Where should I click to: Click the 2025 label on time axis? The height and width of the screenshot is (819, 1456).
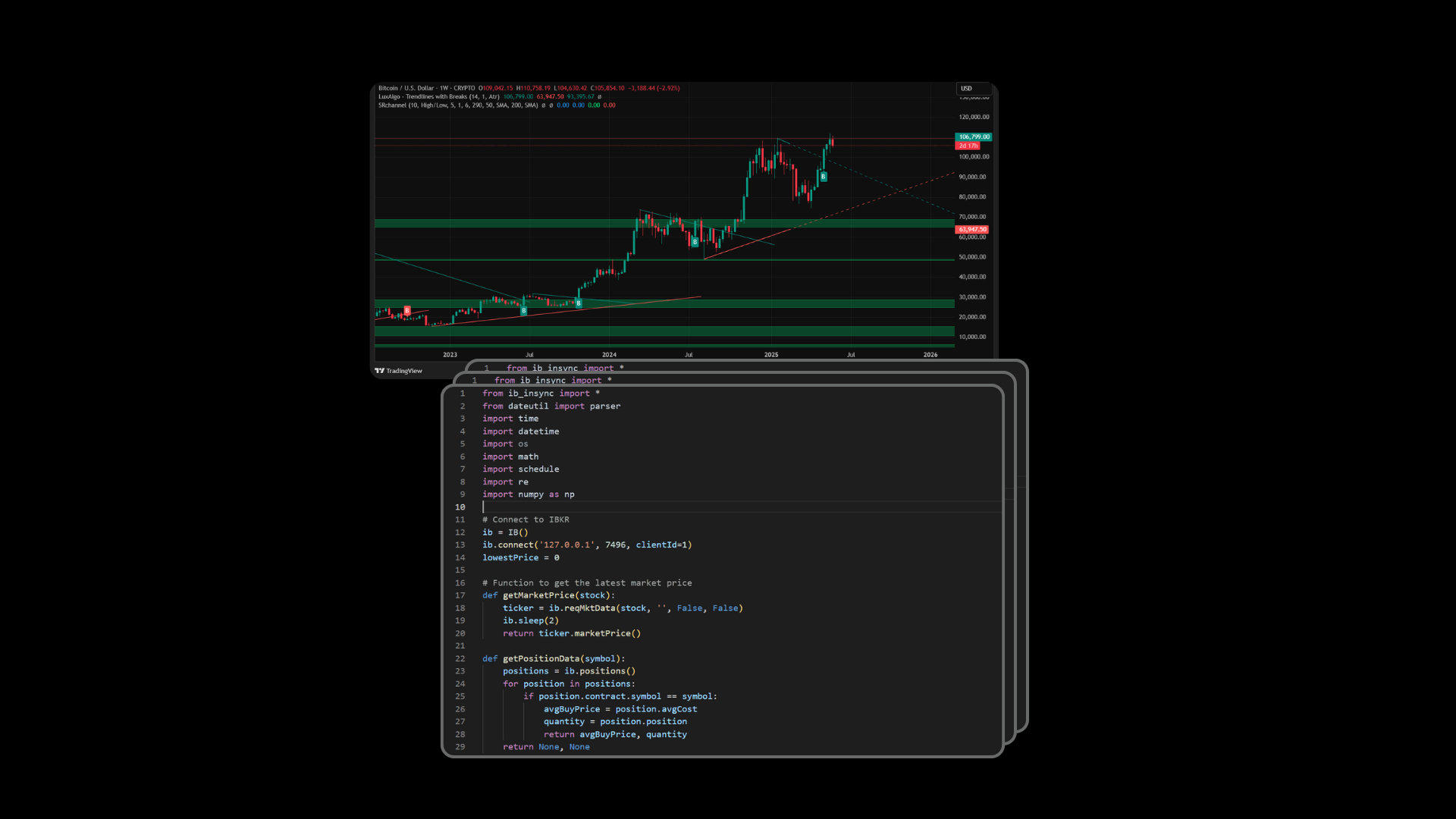(x=771, y=355)
